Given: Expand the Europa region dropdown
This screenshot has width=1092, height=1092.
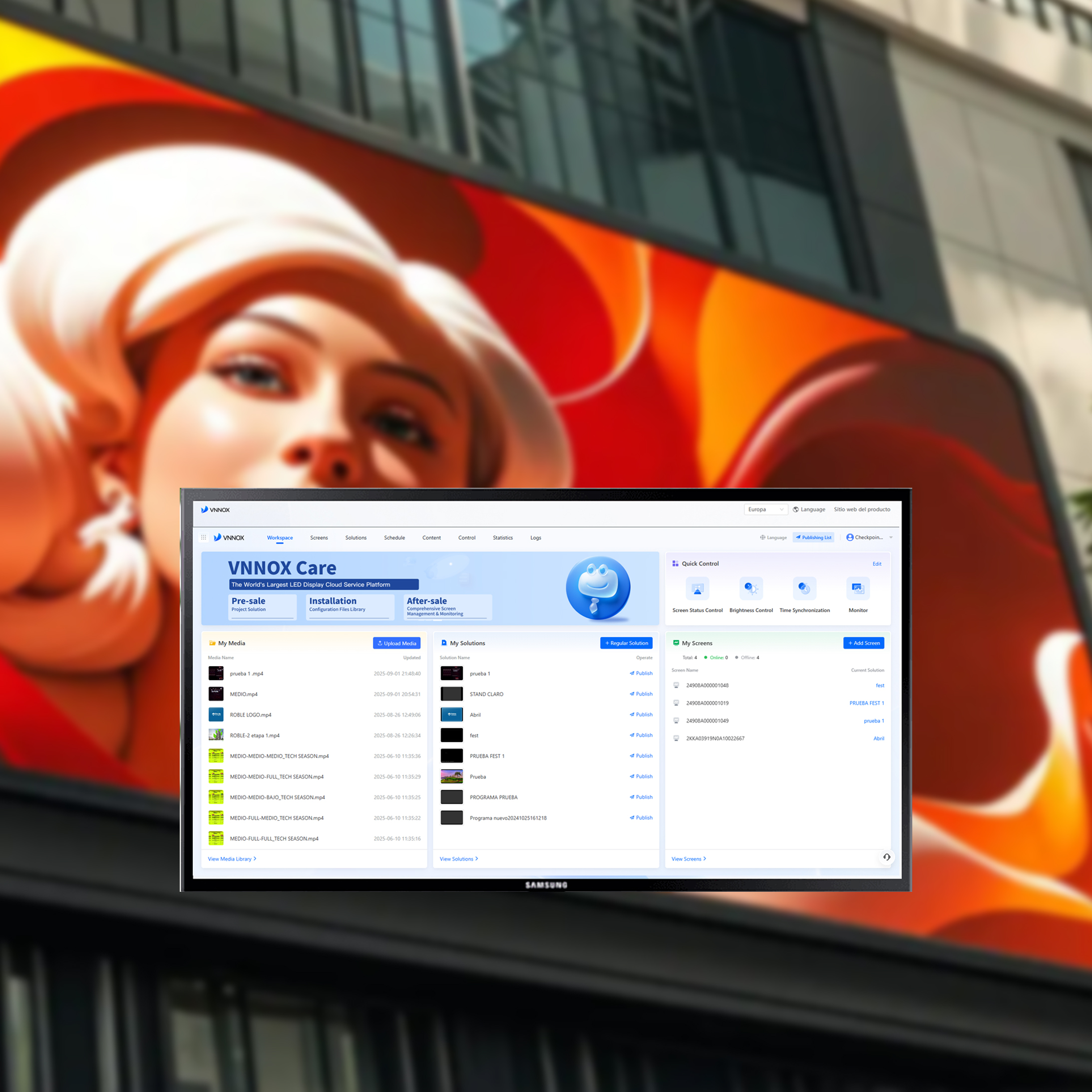Looking at the screenshot, I should click(x=765, y=509).
